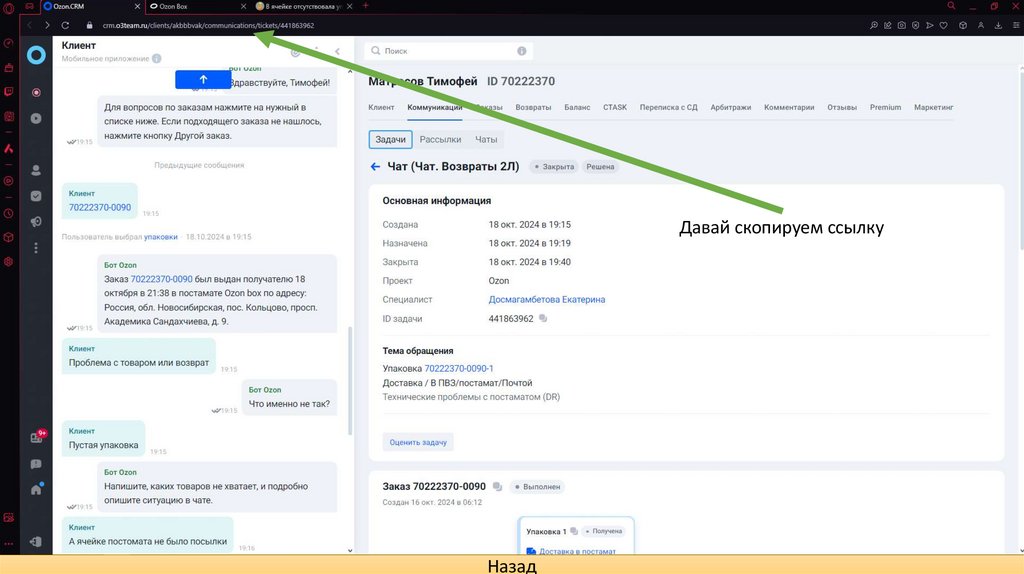Click the info icon next to Мобильное приложение
Image resolution: width=1024 pixels, height=574 pixels.
pos(157,59)
